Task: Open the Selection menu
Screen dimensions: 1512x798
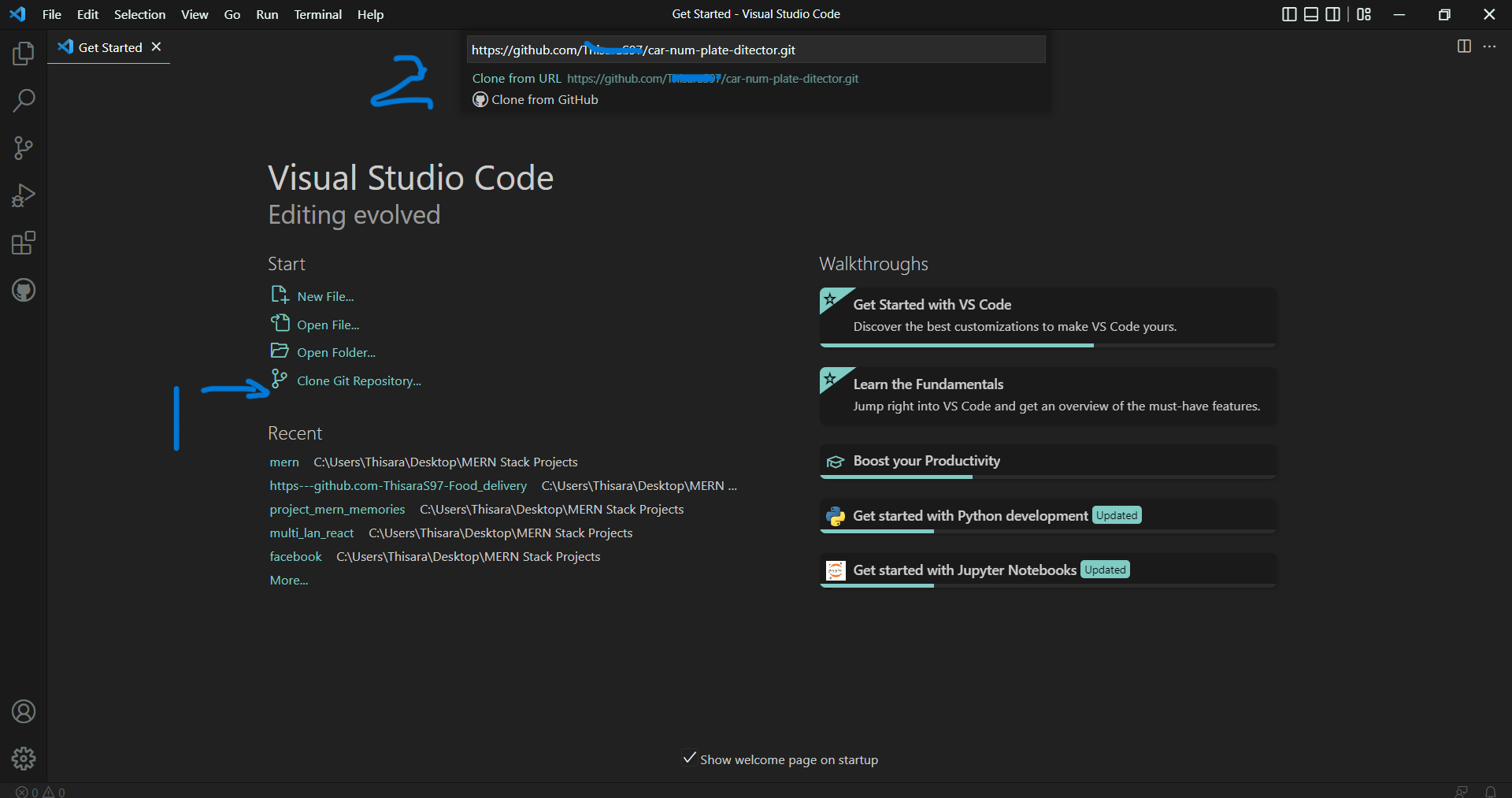Action: 140,14
